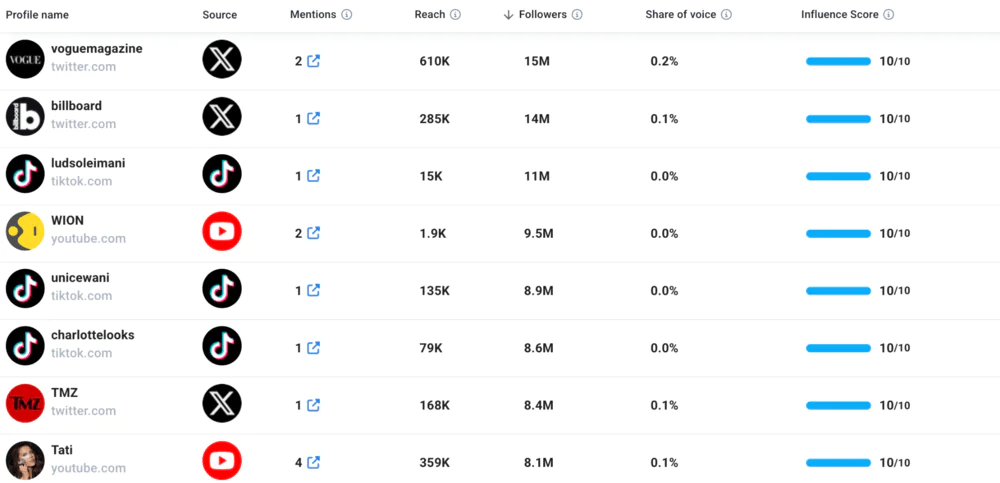The image size is (1000, 483).
Task: Sort by Share of voice column header
Action: (681, 15)
